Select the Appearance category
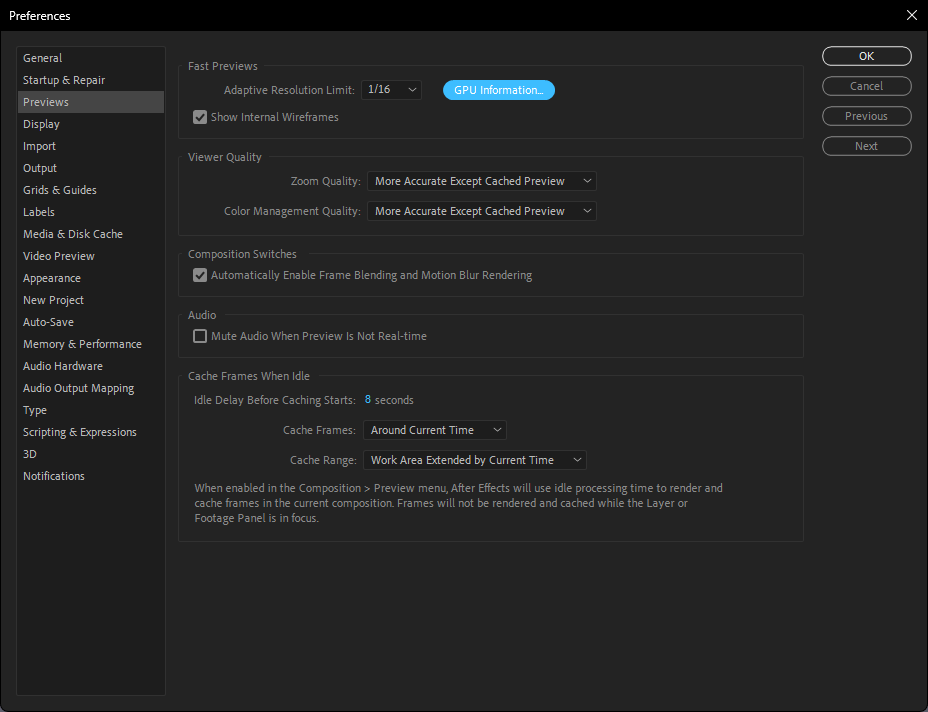 point(51,277)
